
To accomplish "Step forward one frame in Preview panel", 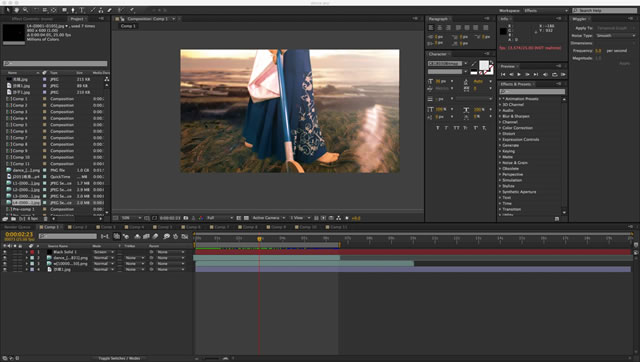I will pyautogui.click(x=527, y=75).
